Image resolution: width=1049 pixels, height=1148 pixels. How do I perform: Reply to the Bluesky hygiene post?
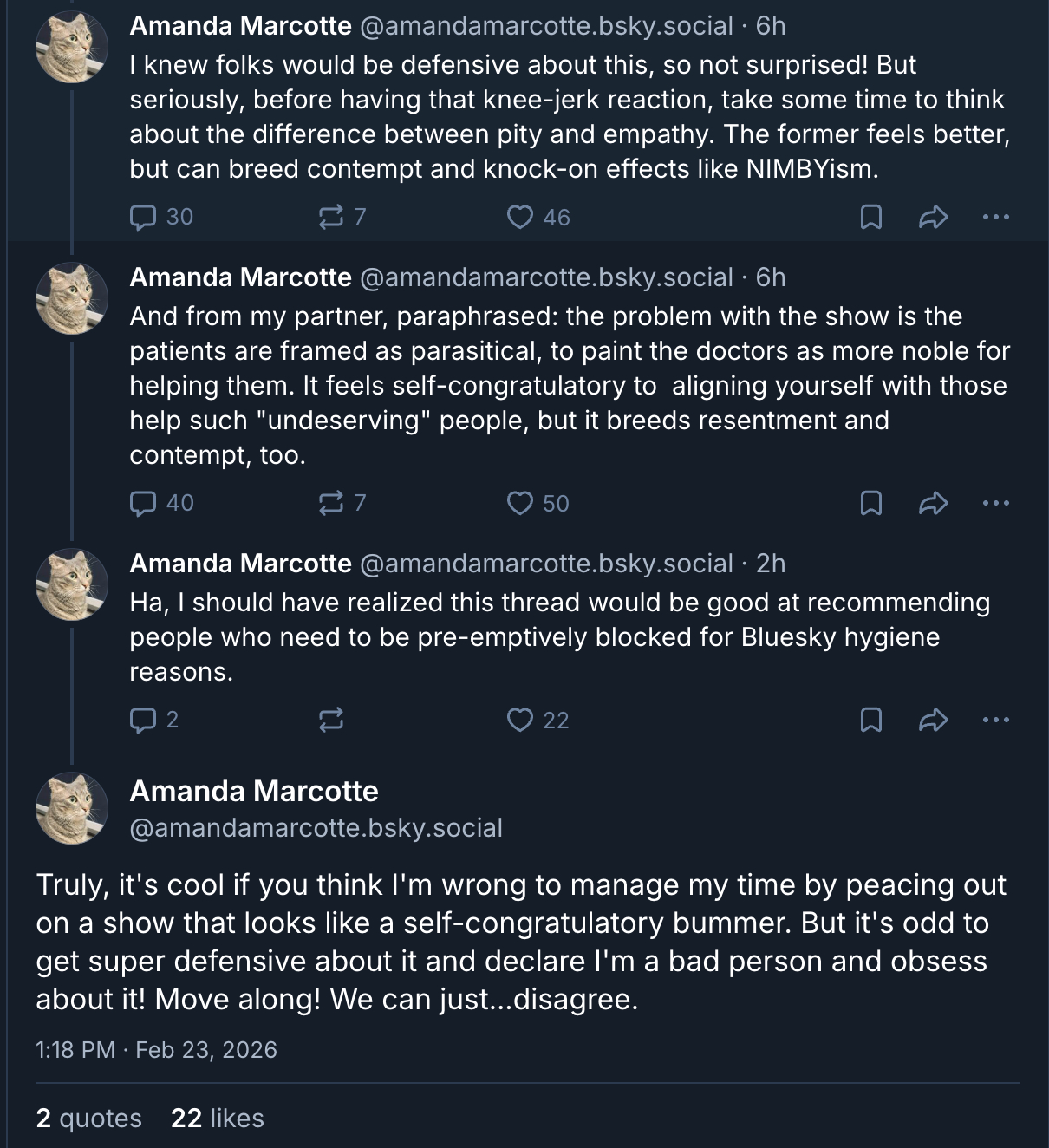point(143,720)
